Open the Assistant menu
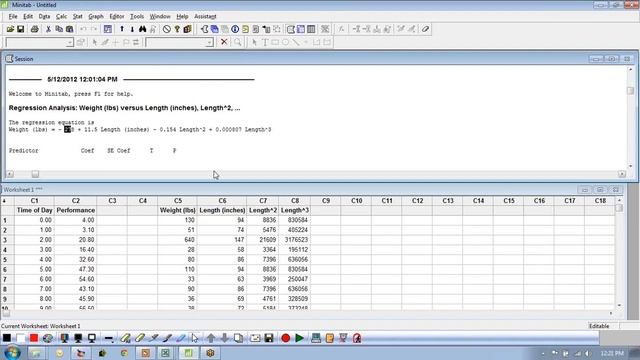 (205, 16)
